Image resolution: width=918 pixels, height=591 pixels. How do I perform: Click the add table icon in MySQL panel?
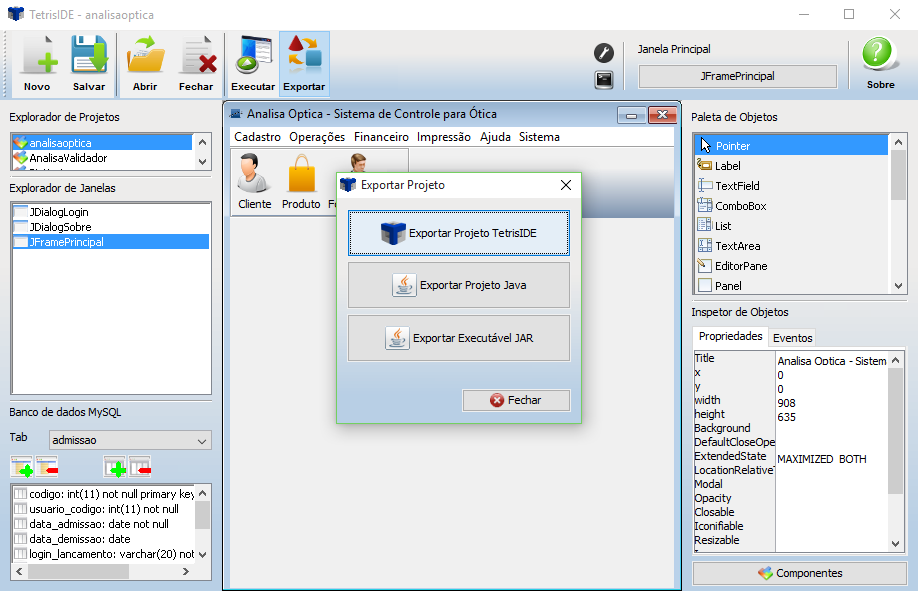[x=21, y=466]
